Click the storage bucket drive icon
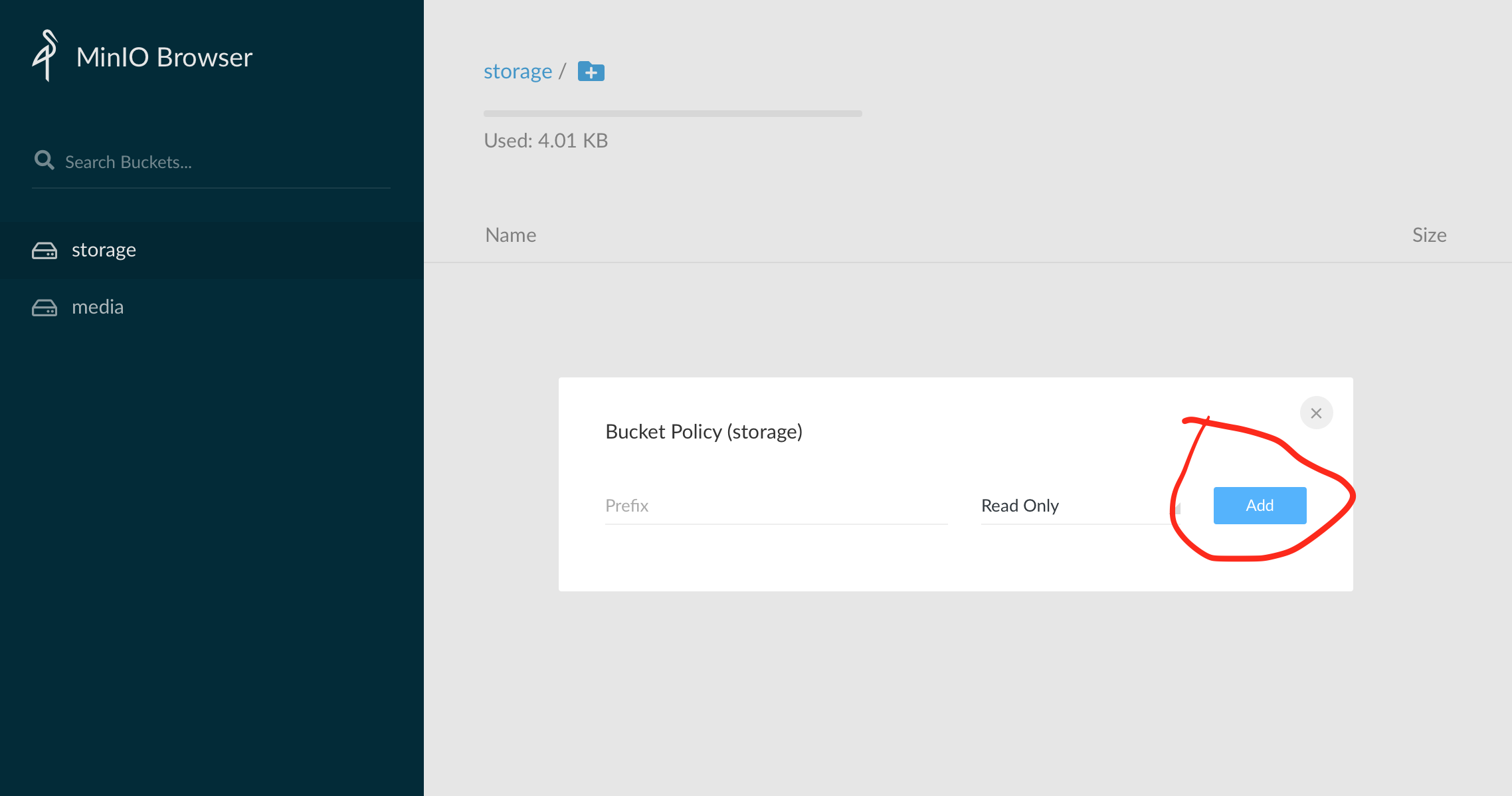This screenshot has width=1512, height=796. tap(45, 250)
